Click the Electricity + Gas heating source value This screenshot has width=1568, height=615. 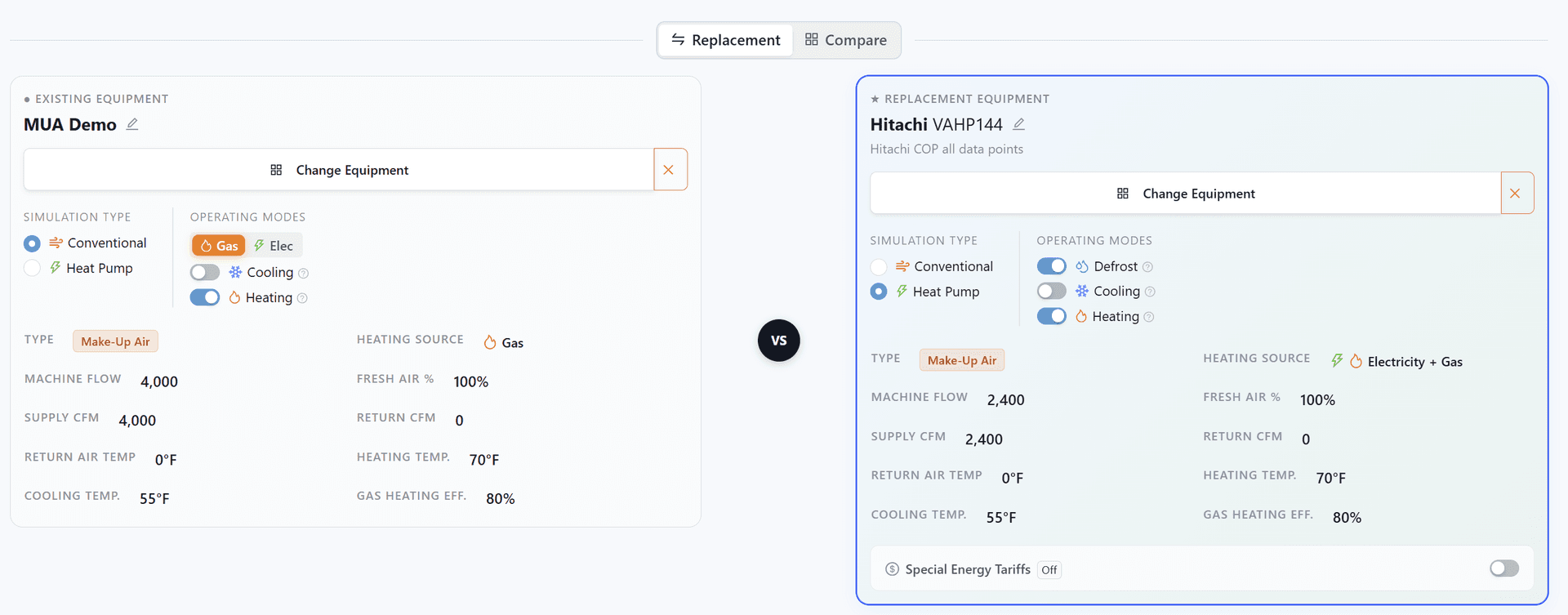1397,362
